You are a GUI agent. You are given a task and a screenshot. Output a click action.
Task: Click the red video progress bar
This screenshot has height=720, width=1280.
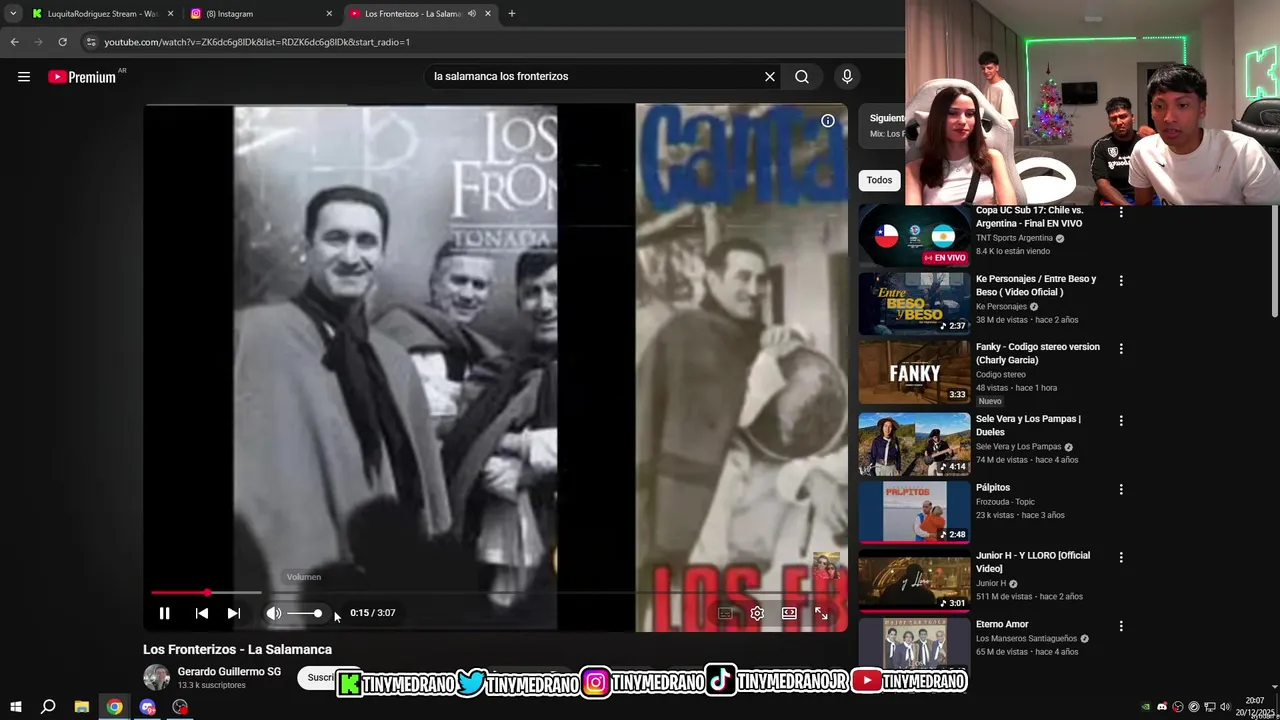180,593
